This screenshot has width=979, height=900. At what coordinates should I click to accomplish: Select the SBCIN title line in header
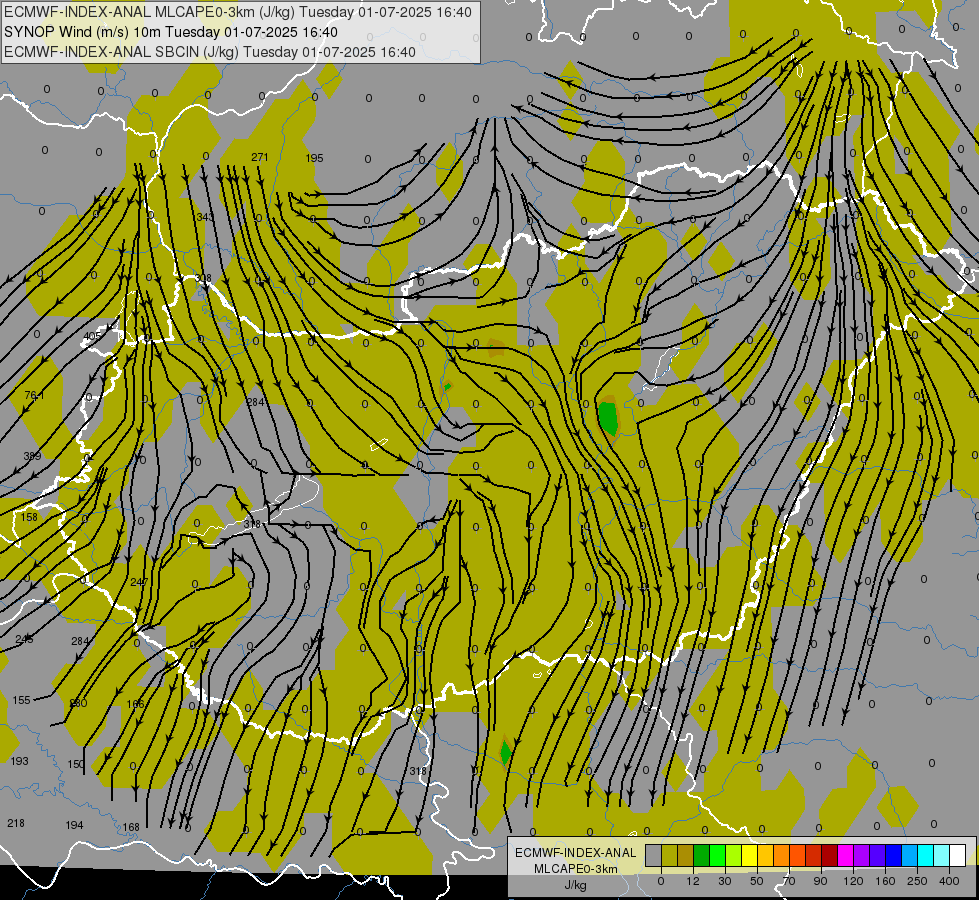click(210, 52)
